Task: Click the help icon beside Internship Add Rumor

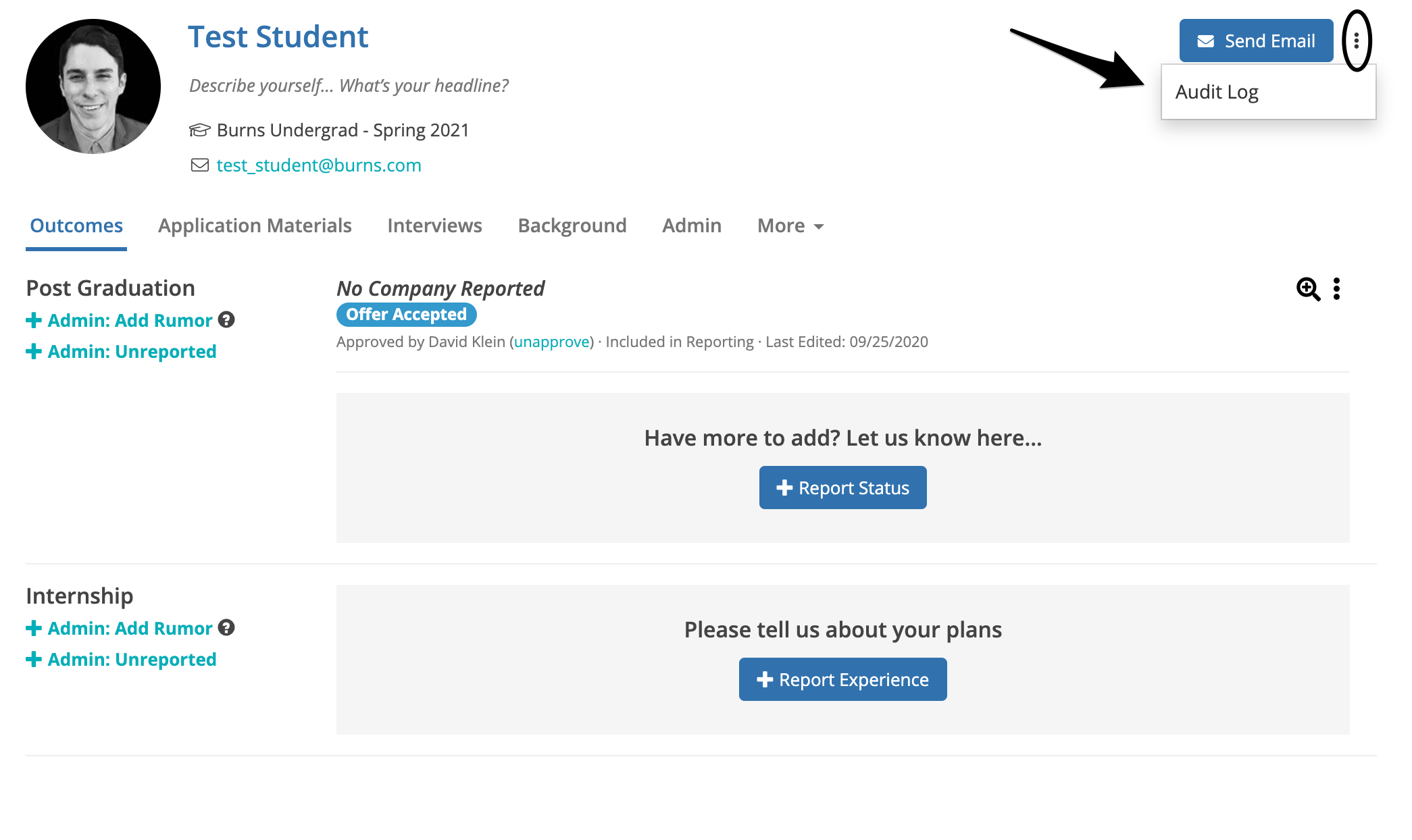Action: (x=226, y=628)
